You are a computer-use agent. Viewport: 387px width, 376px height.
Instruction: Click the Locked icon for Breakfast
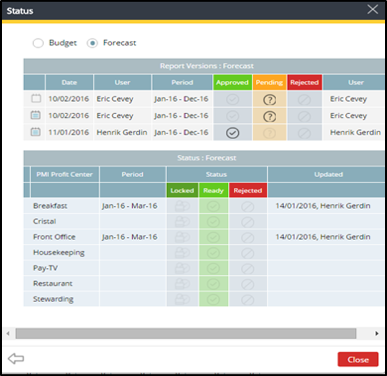pyautogui.click(x=182, y=206)
